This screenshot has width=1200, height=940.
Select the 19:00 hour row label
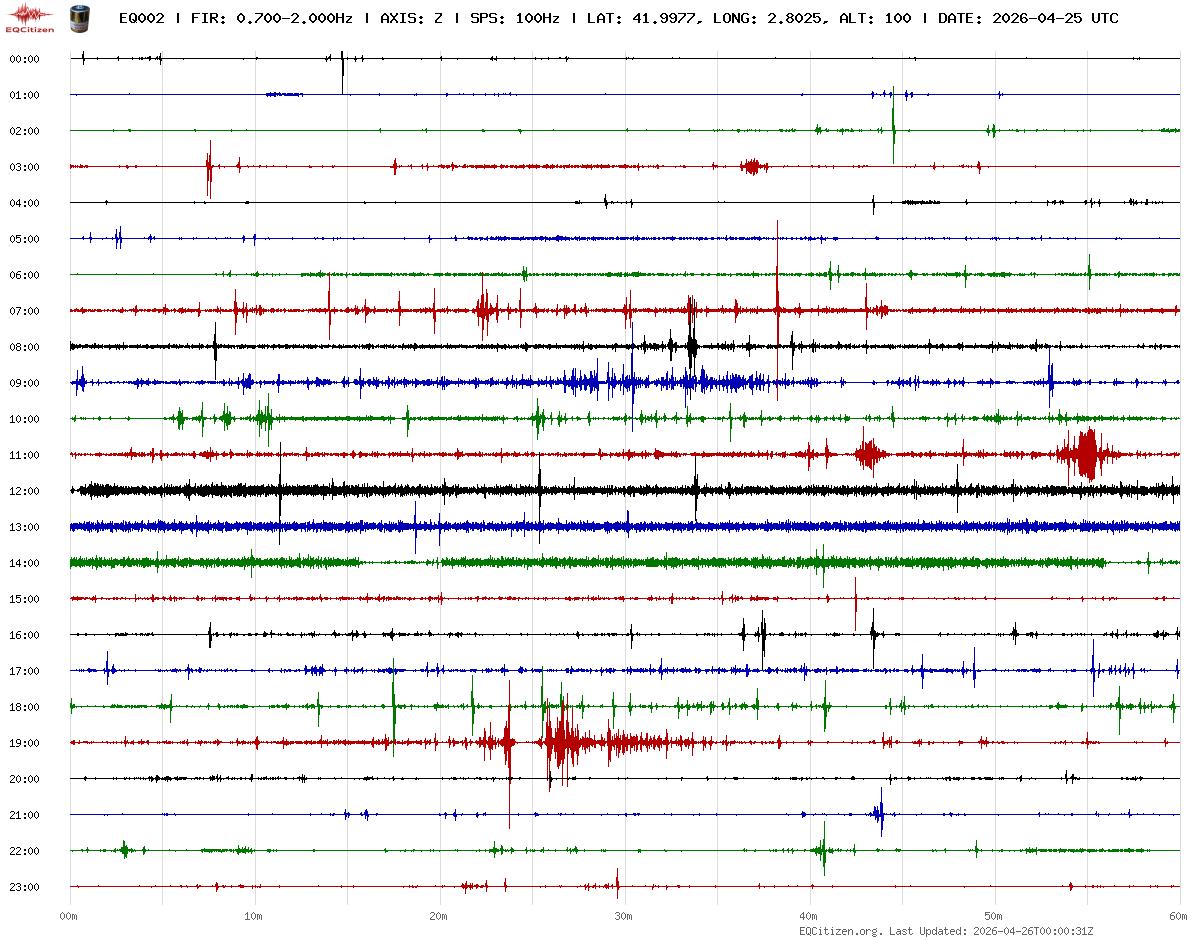(24, 743)
